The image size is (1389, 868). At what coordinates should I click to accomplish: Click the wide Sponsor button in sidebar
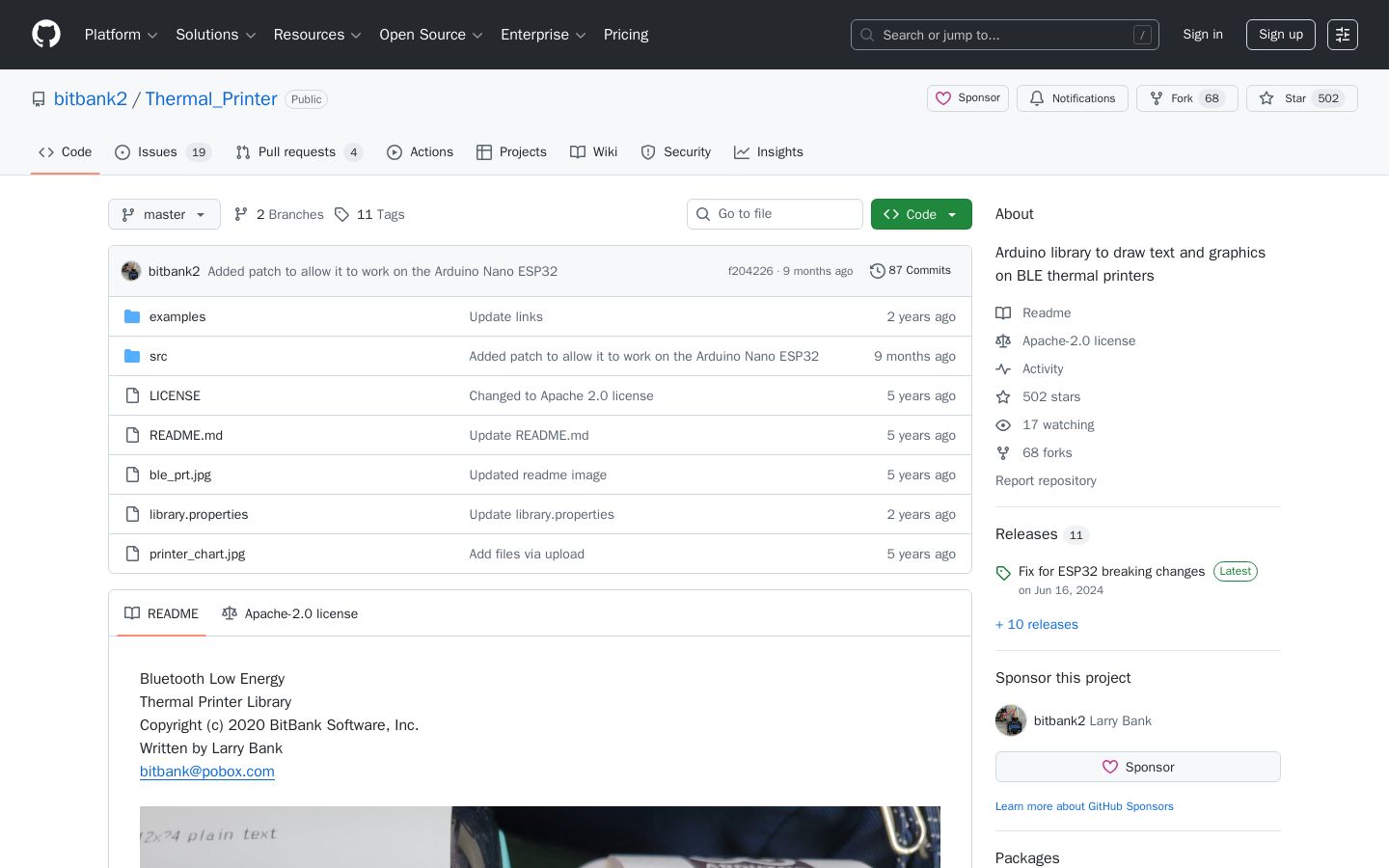click(1138, 767)
